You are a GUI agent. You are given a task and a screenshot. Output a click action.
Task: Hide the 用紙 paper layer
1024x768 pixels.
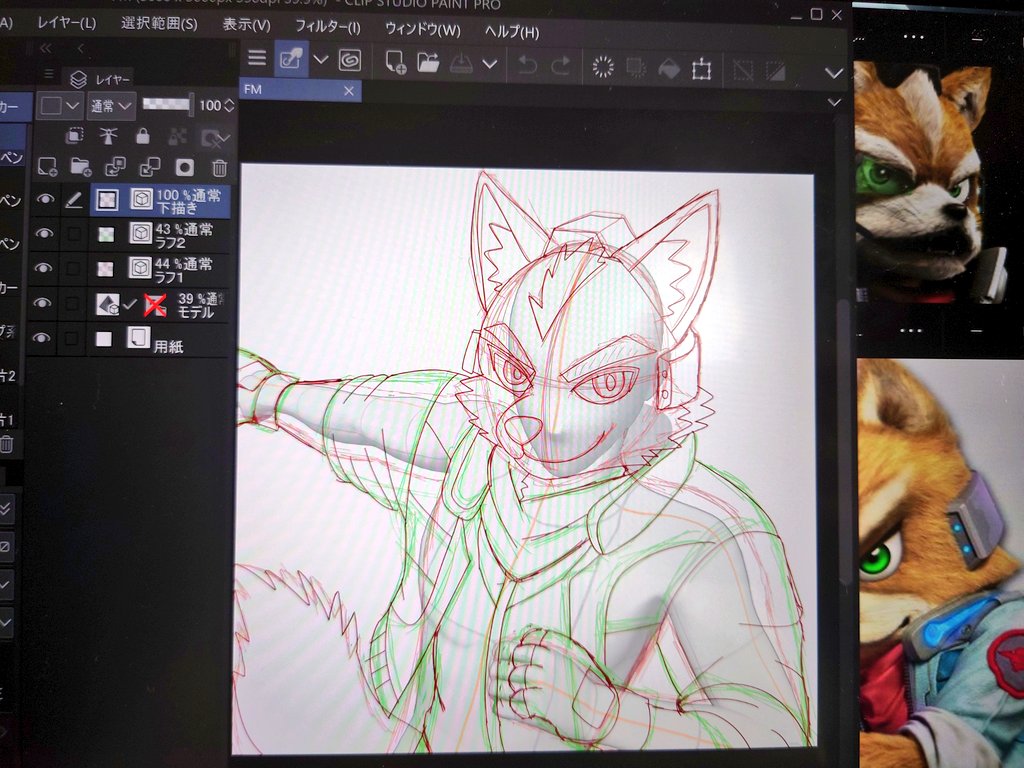click(x=42, y=338)
